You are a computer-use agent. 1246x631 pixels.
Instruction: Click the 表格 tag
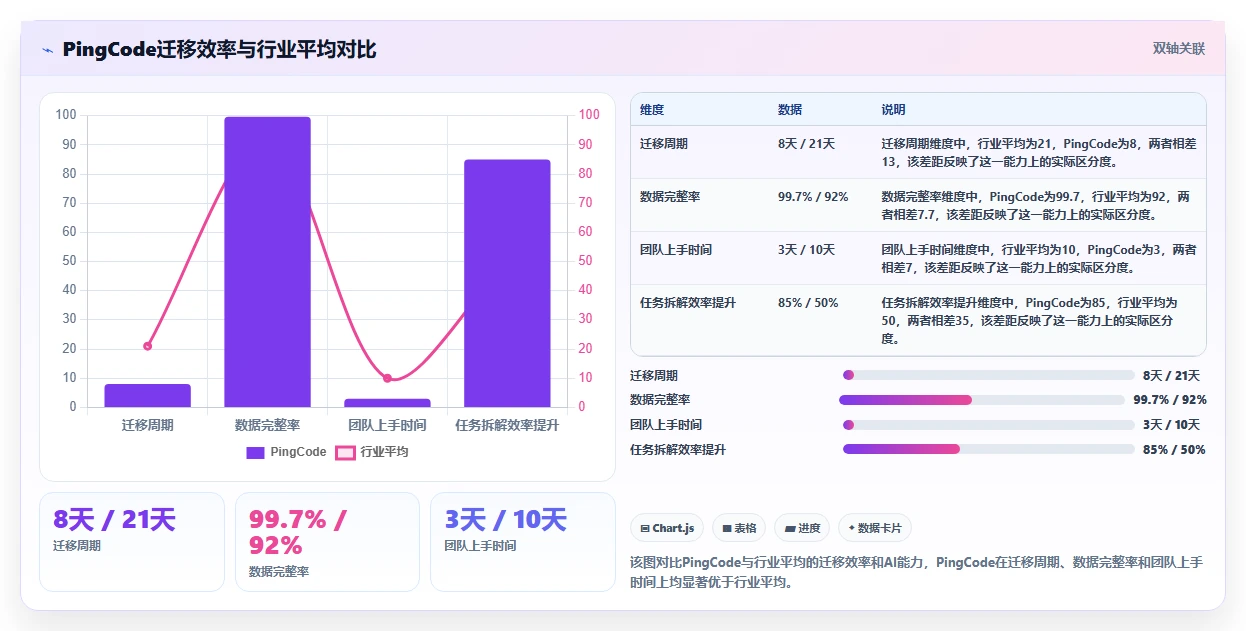[740, 528]
